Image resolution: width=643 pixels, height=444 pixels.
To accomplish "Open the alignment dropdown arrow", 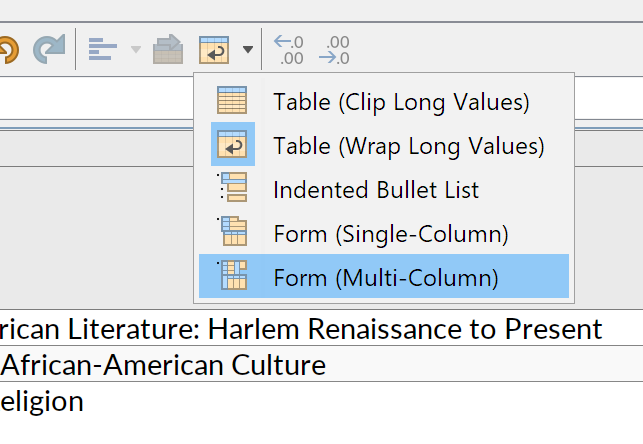I will 136,50.
